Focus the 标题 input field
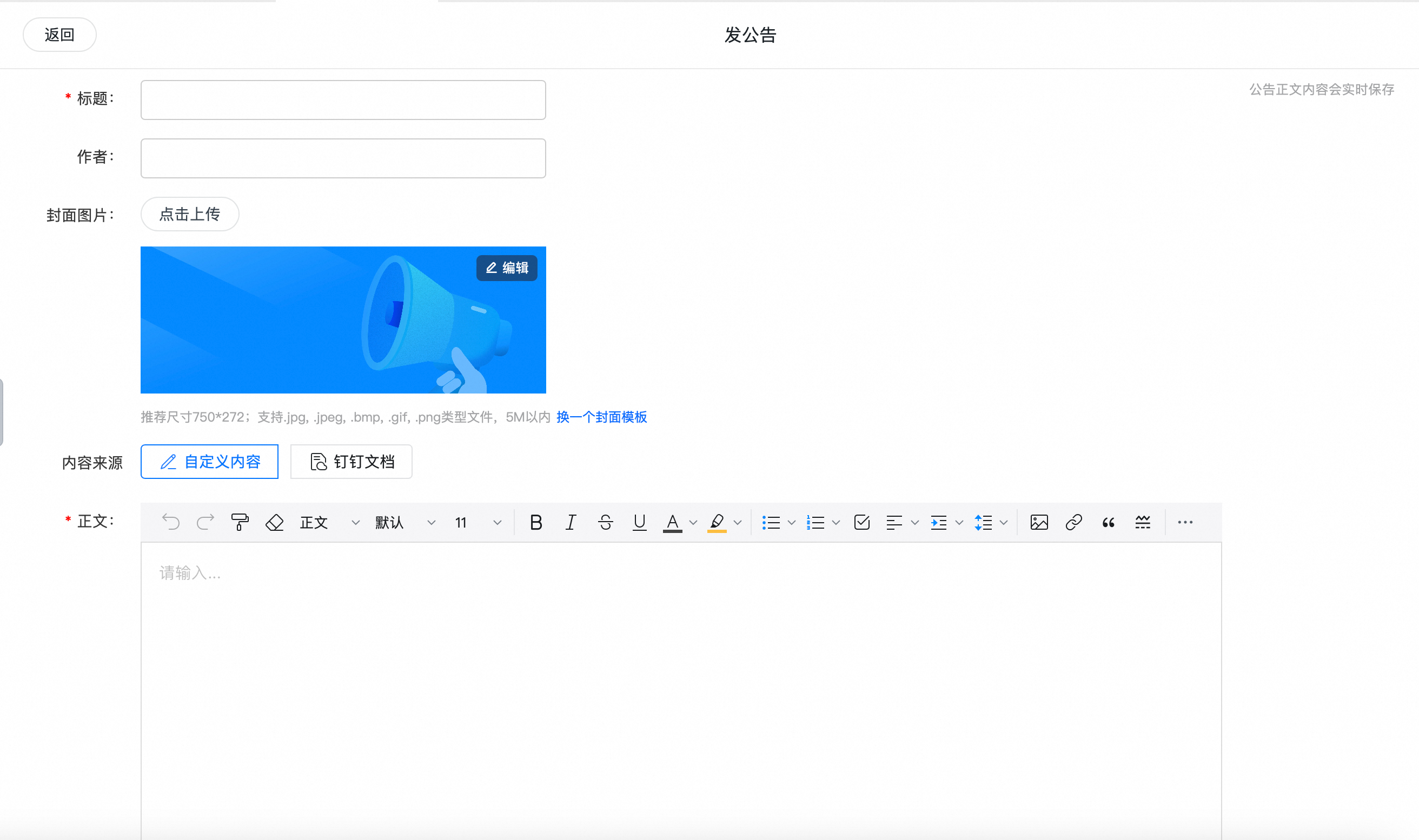 343,100
